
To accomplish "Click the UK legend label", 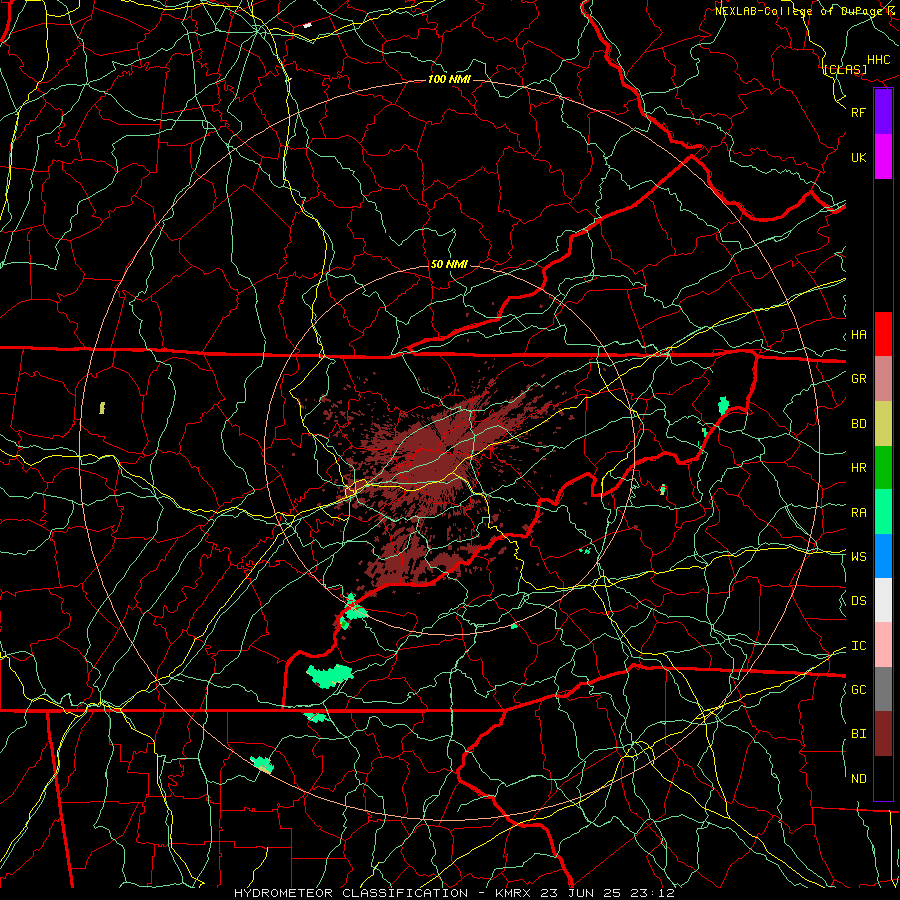I will [859, 157].
